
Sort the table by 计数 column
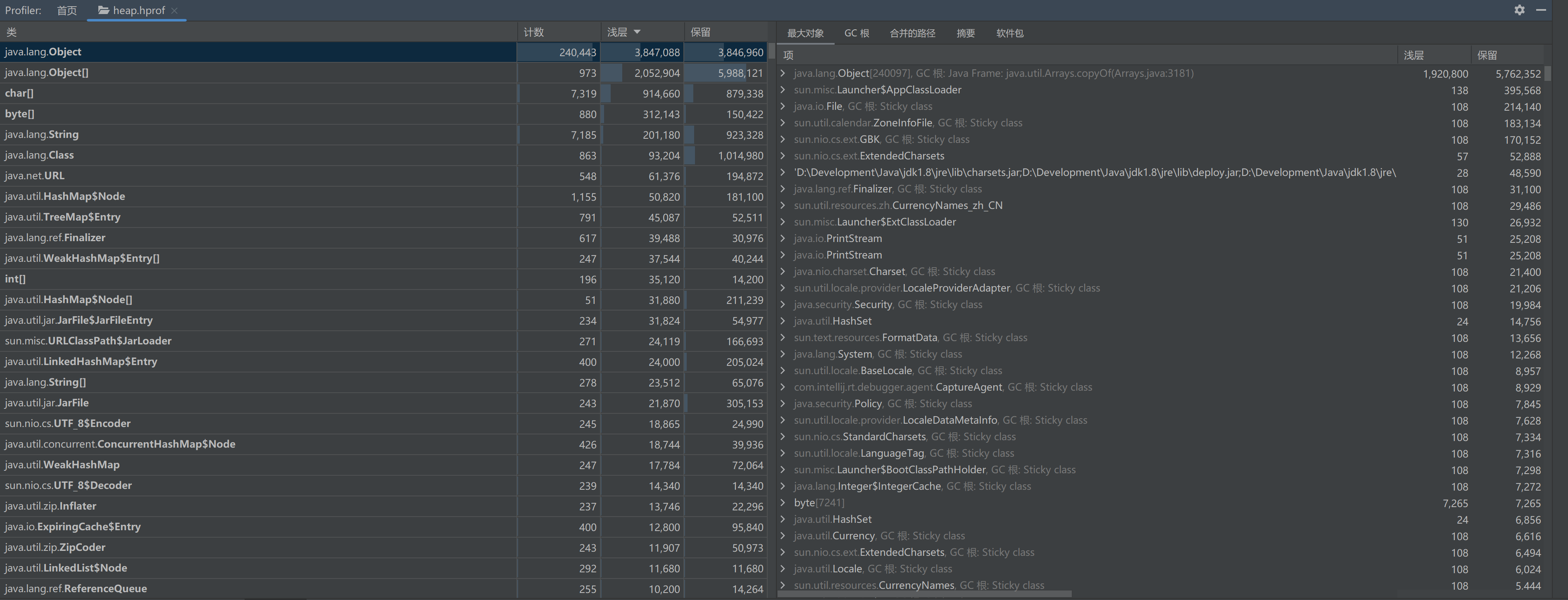coord(534,32)
